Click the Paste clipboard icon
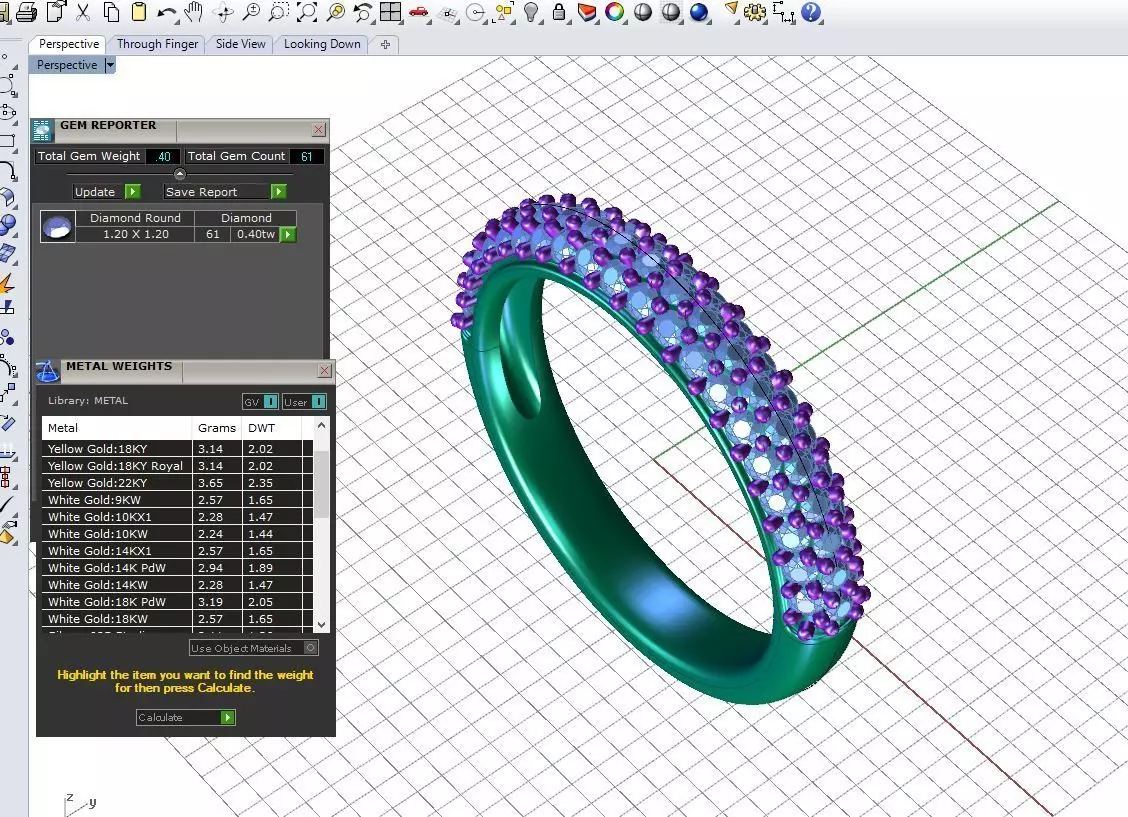Viewport: 1128px width, 817px height. point(139,12)
